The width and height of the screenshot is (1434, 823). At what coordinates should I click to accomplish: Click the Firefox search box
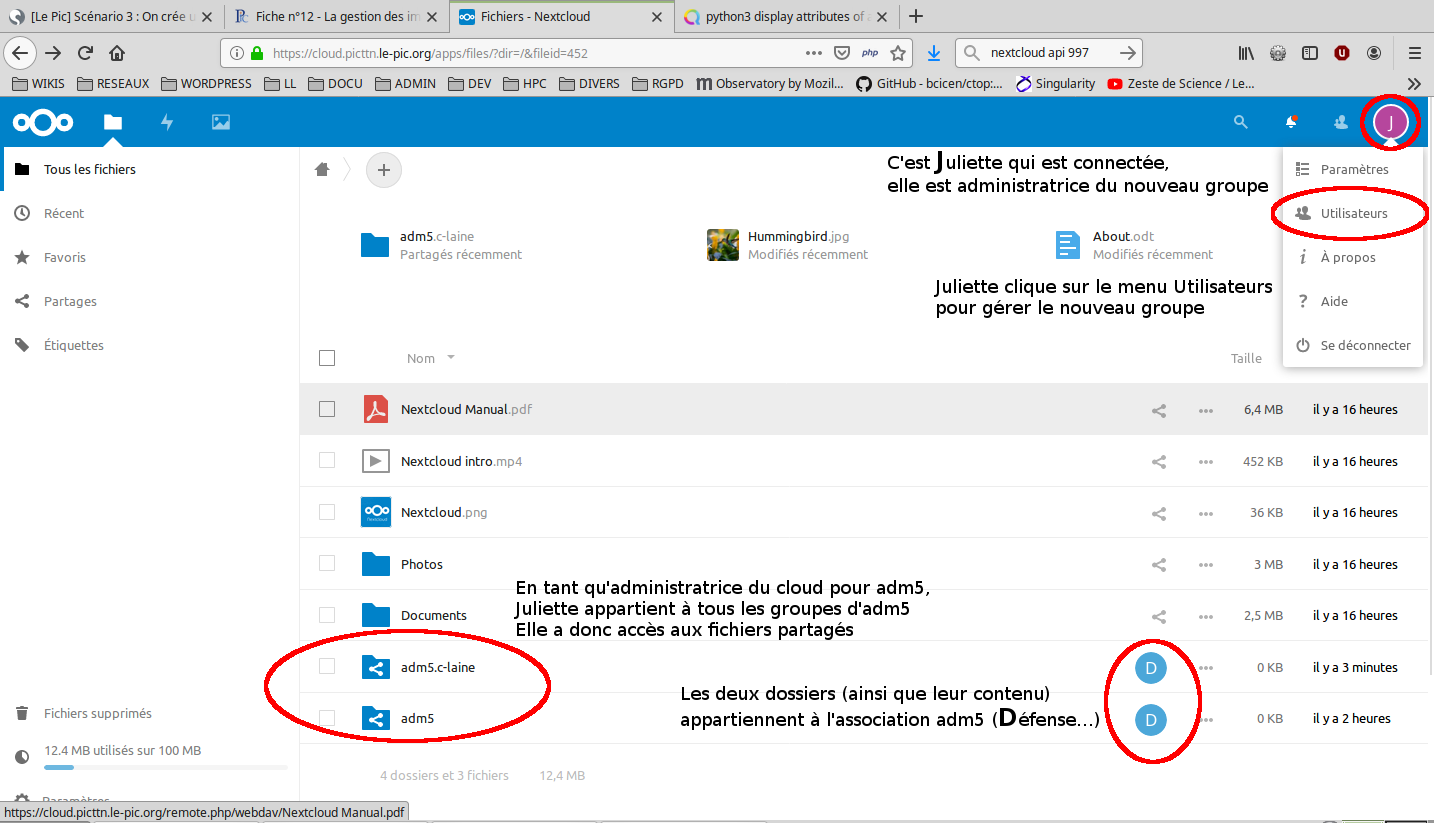[1048, 53]
